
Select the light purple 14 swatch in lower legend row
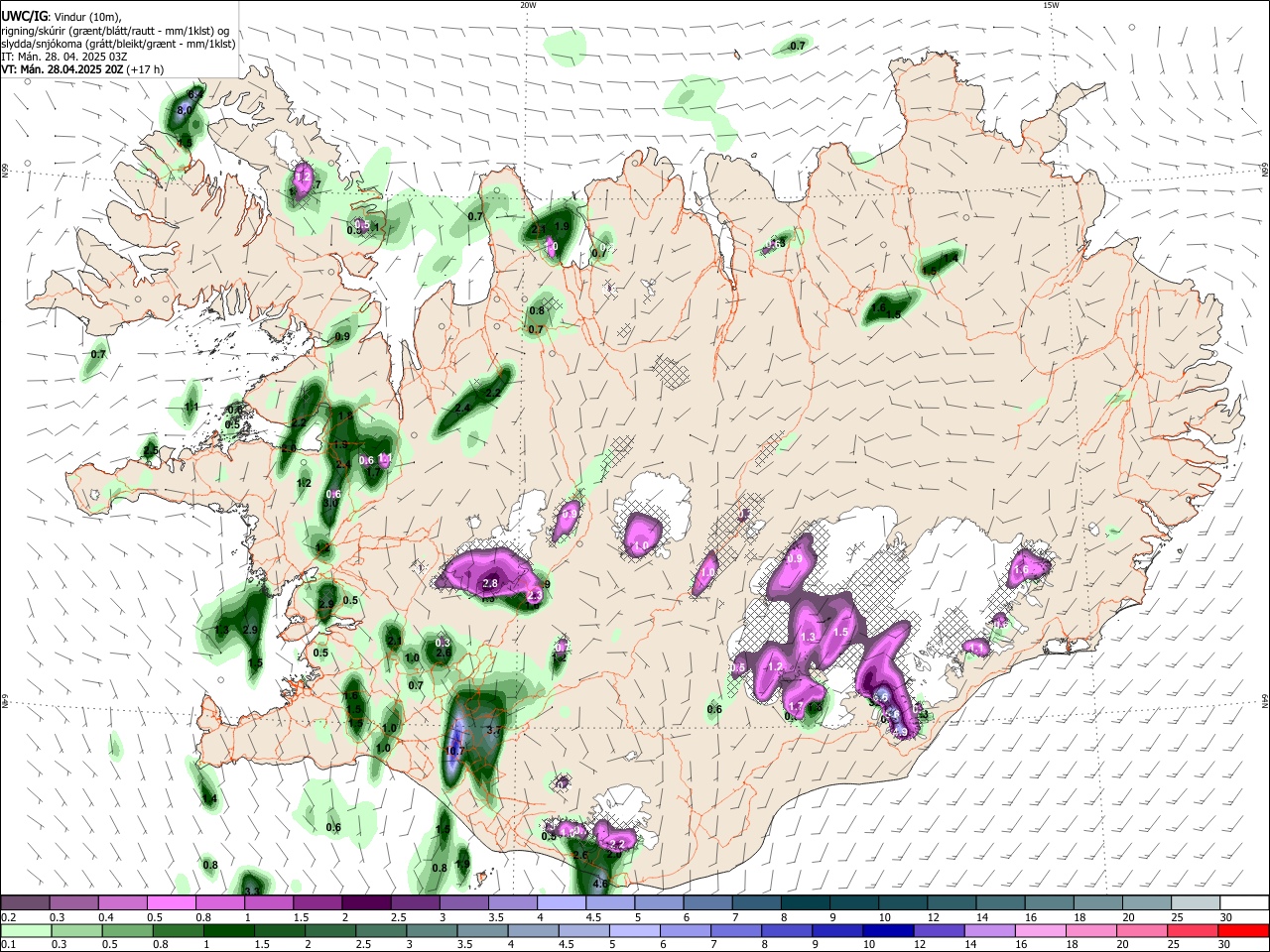coord(988,930)
